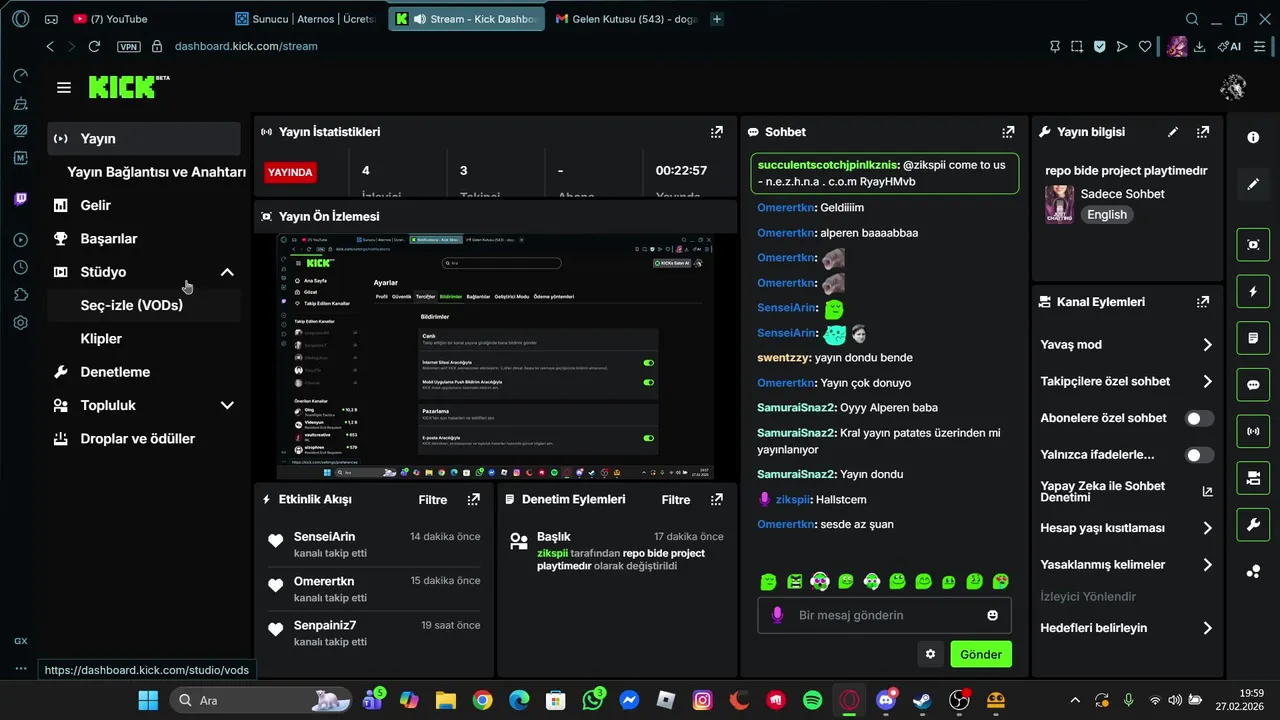The image size is (1280, 720).
Task: Switch to the Sunucu Aternos tab
Action: pos(305,19)
